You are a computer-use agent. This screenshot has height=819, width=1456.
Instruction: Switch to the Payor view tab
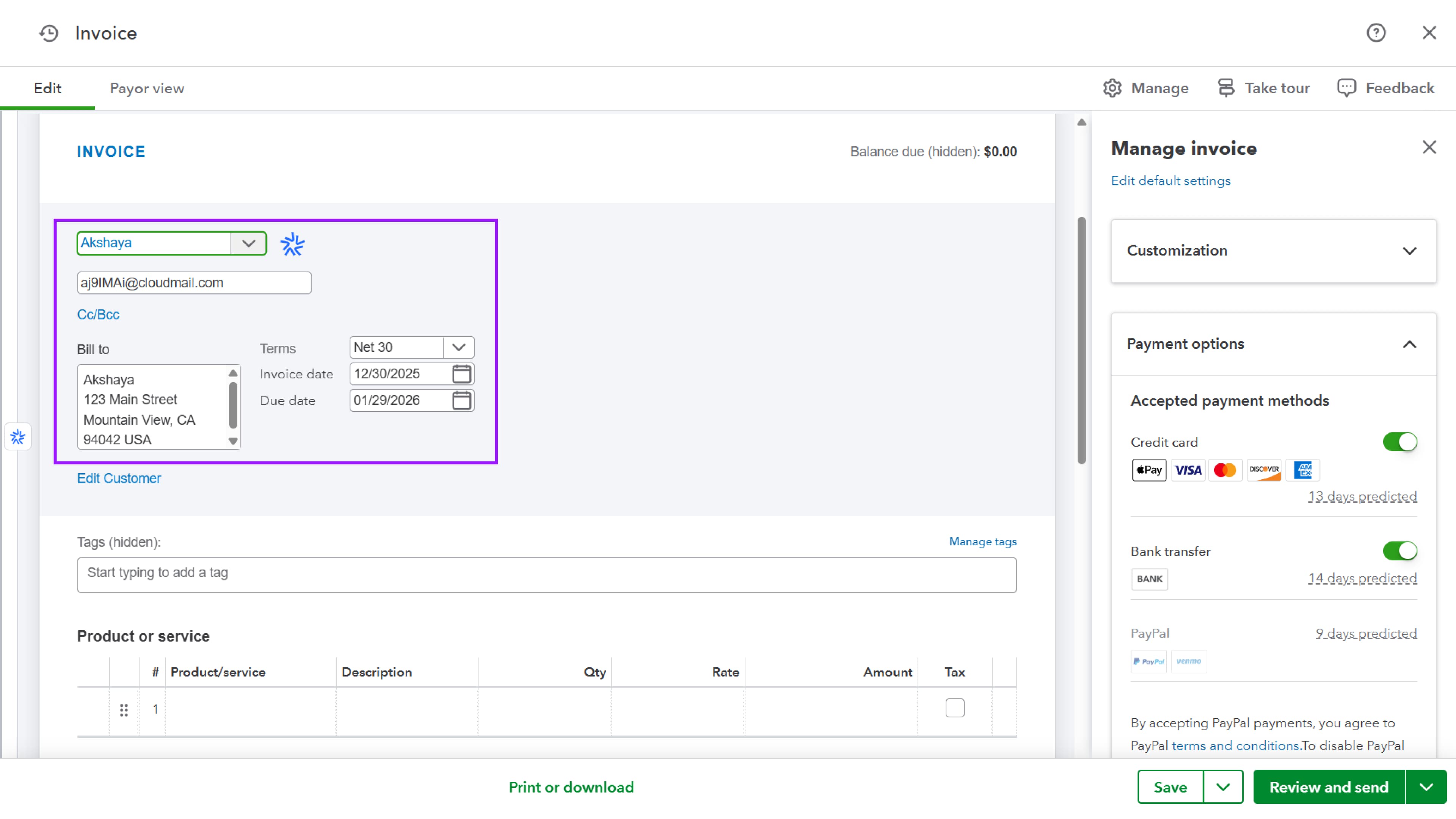(147, 89)
